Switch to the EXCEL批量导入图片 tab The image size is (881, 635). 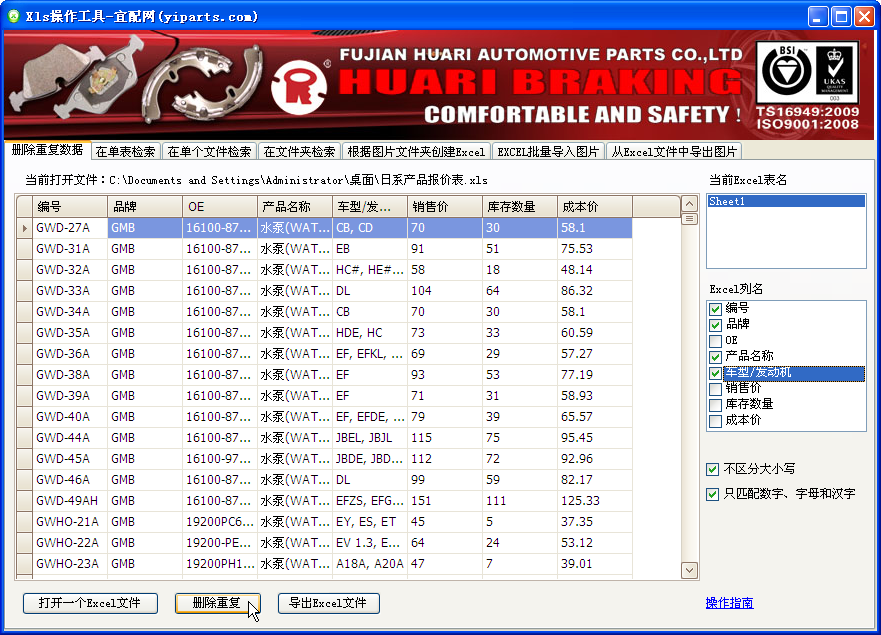(x=548, y=152)
